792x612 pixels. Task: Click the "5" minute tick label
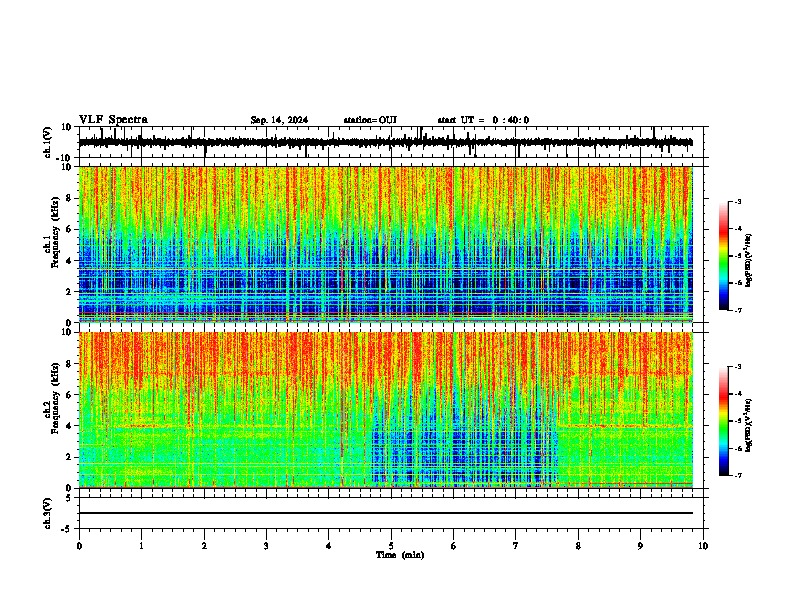391,546
